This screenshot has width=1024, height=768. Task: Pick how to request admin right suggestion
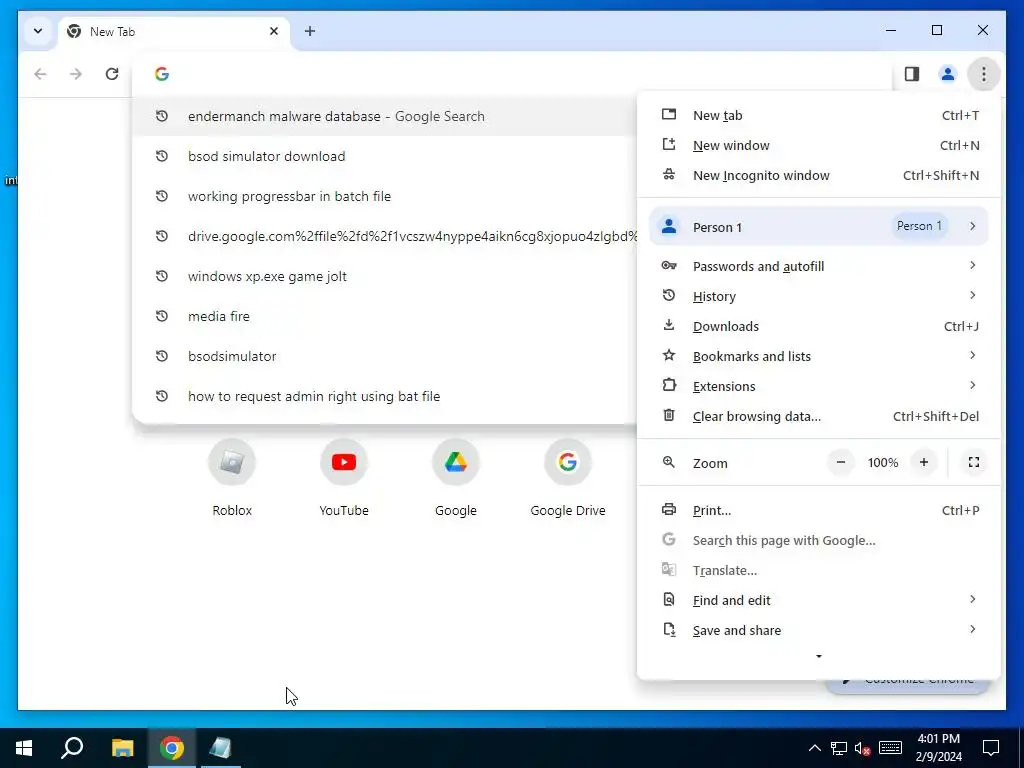(385, 396)
